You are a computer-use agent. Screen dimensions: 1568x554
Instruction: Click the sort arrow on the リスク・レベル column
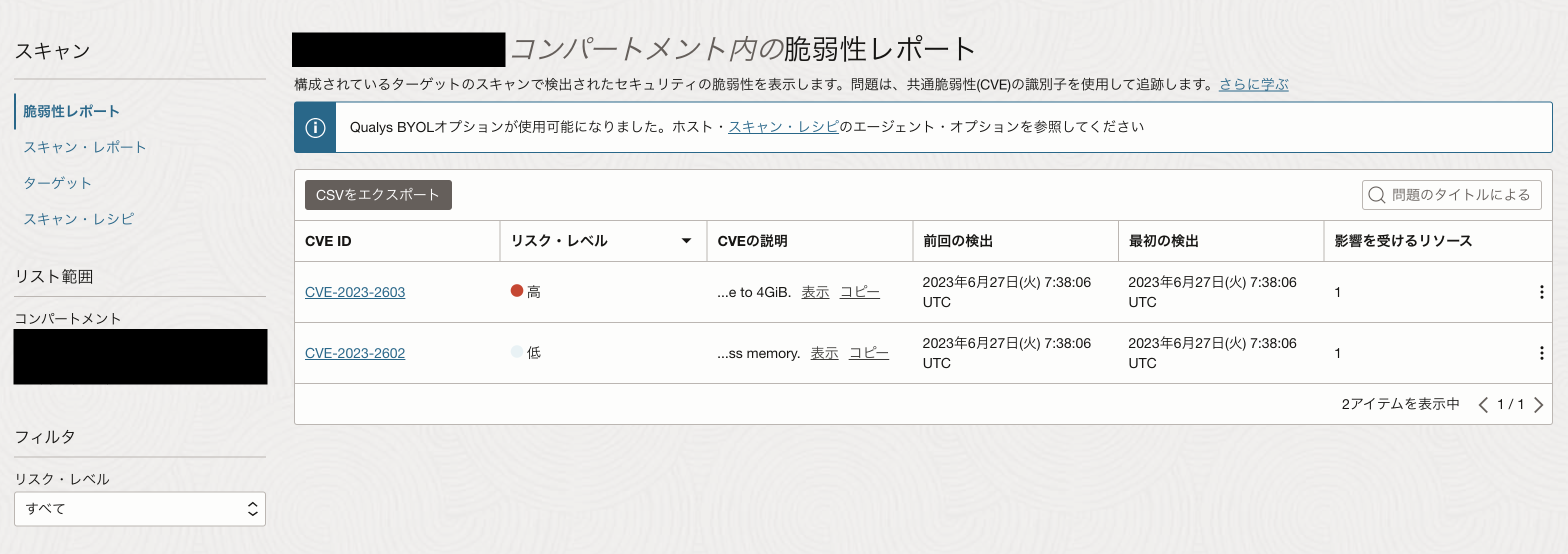pyautogui.click(x=686, y=240)
